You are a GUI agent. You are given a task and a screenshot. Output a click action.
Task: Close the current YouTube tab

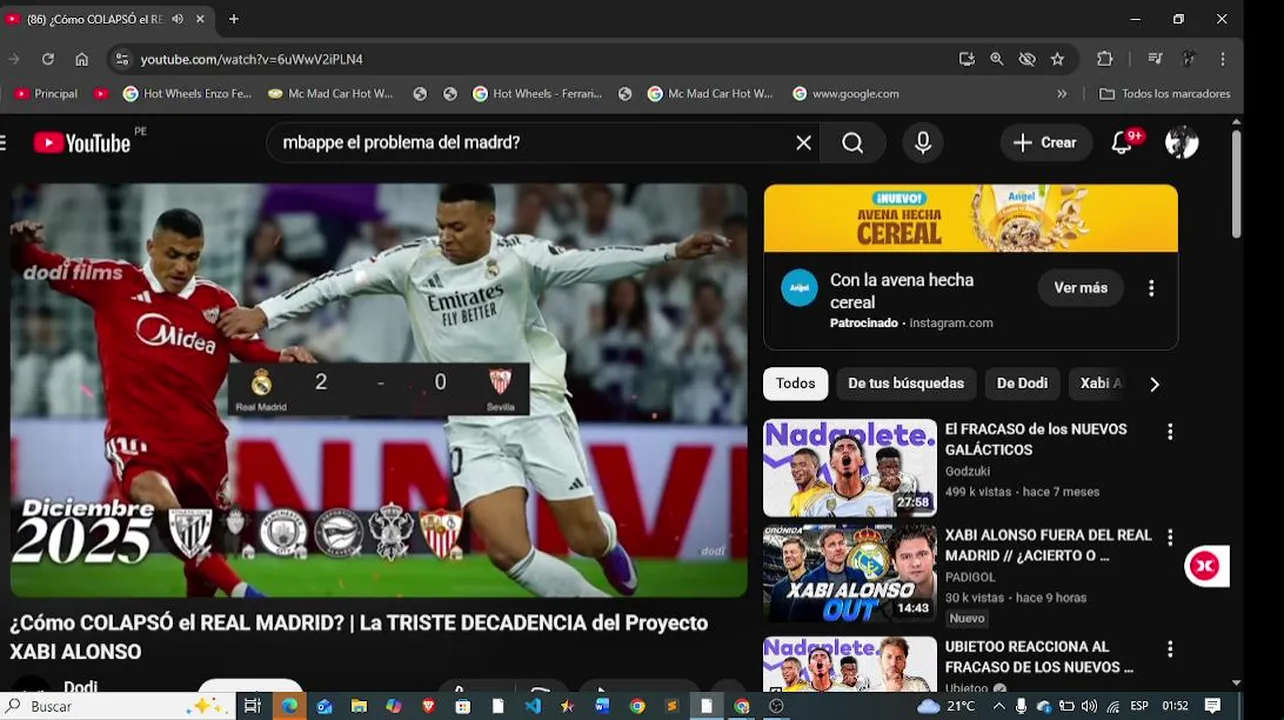[200, 19]
